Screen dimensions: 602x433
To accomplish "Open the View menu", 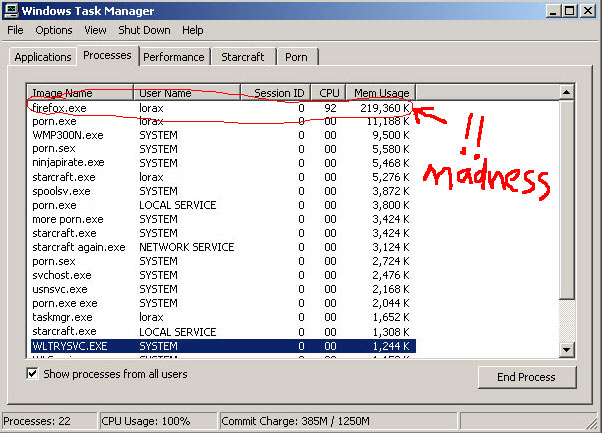I will point(95,30).
